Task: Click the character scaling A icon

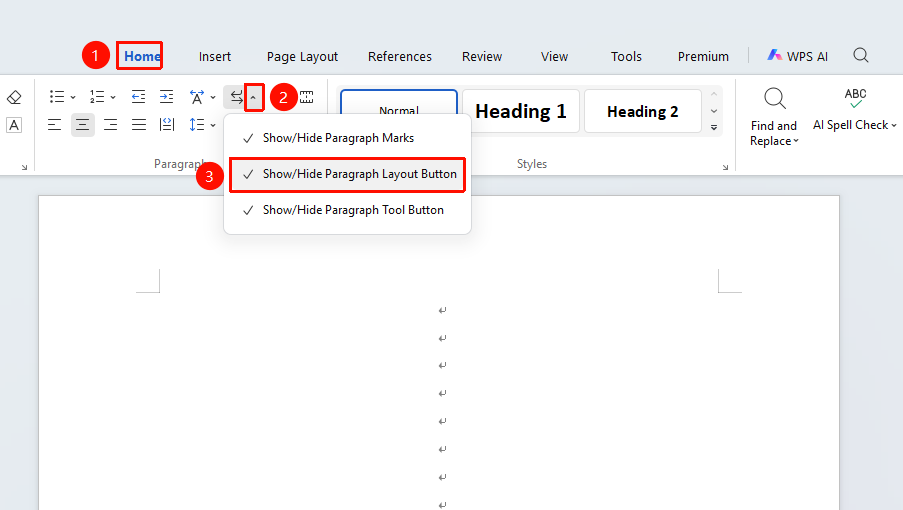Action: pyautogui.click(x=196, y=97)
